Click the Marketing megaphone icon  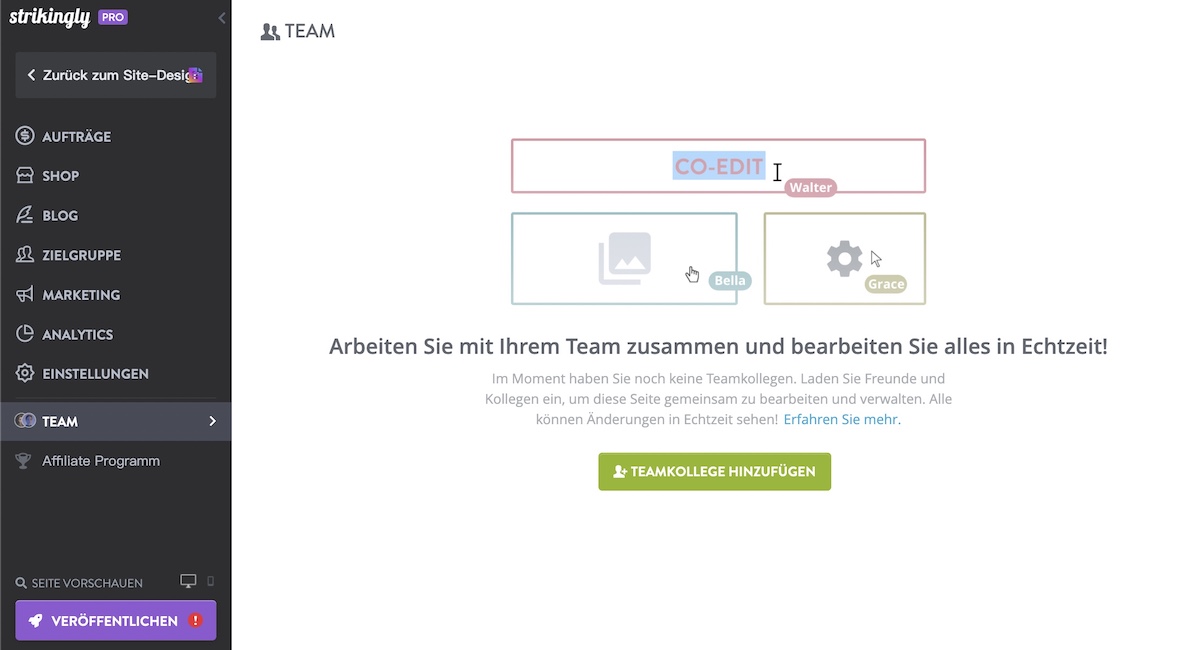25,295
